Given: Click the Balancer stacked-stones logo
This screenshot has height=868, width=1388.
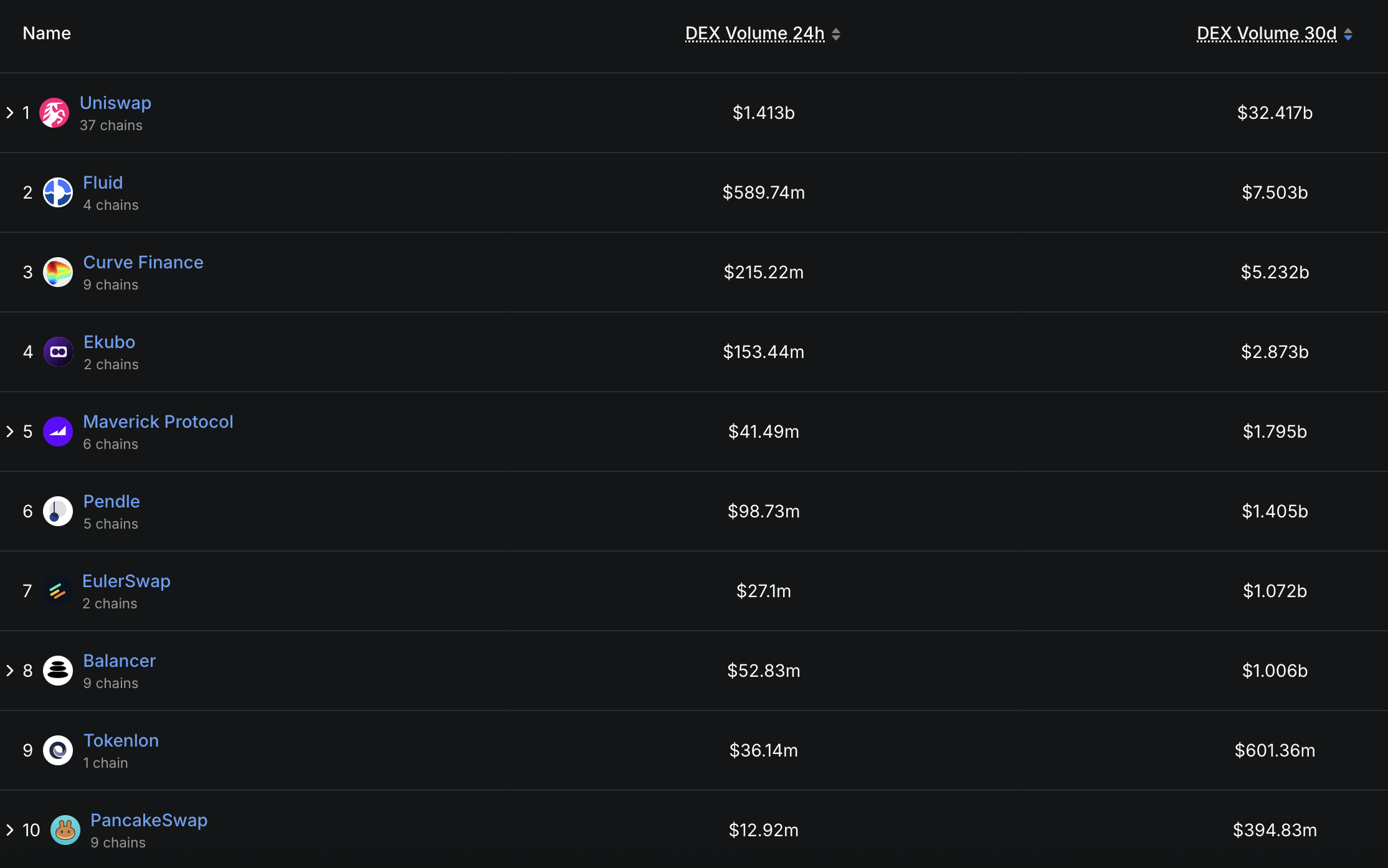Looking at the screenshot, I should click(x=57, y=670).
